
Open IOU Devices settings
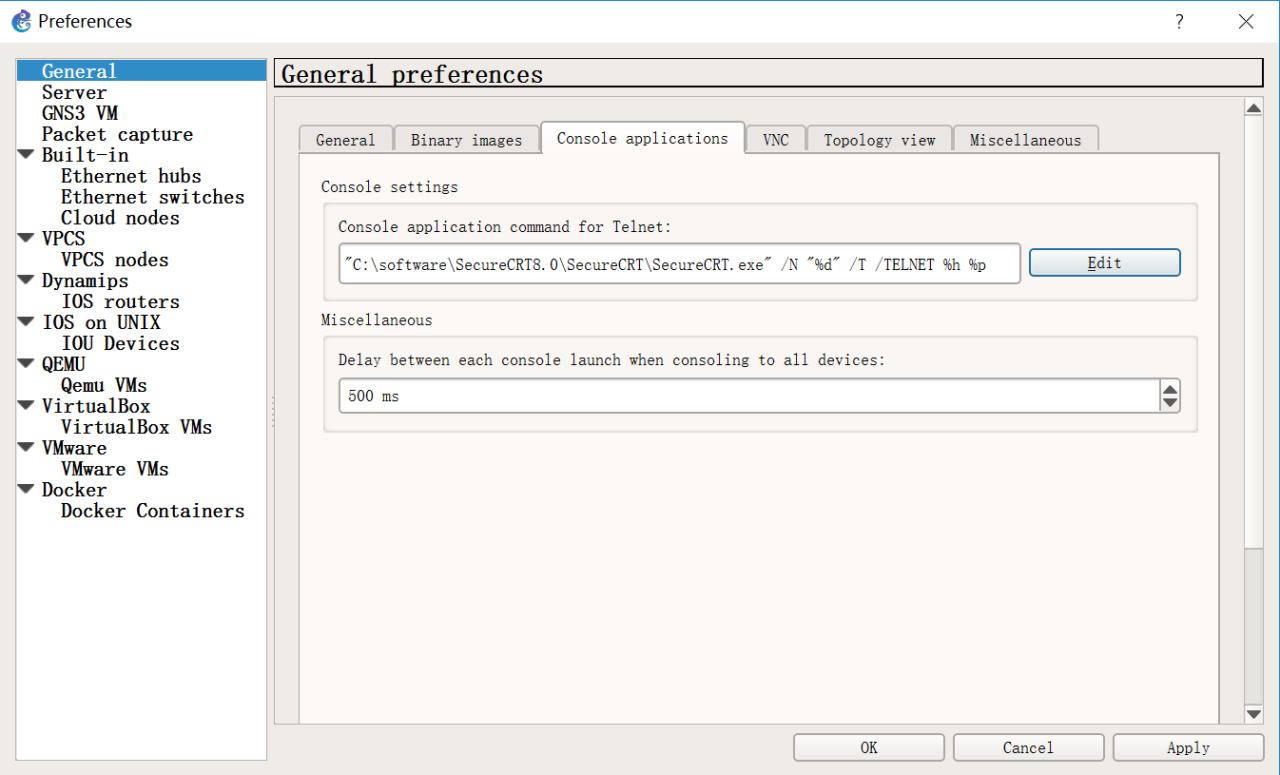point(120,344)
